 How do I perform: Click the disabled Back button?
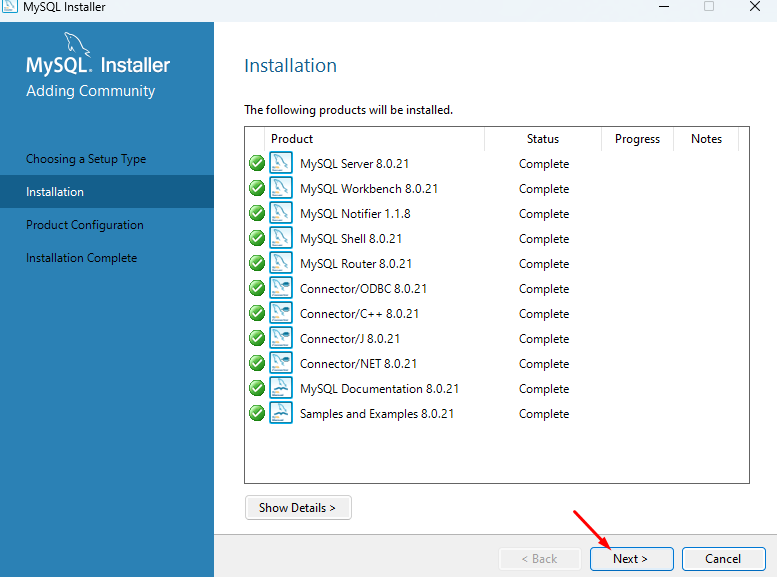(539, 559)
